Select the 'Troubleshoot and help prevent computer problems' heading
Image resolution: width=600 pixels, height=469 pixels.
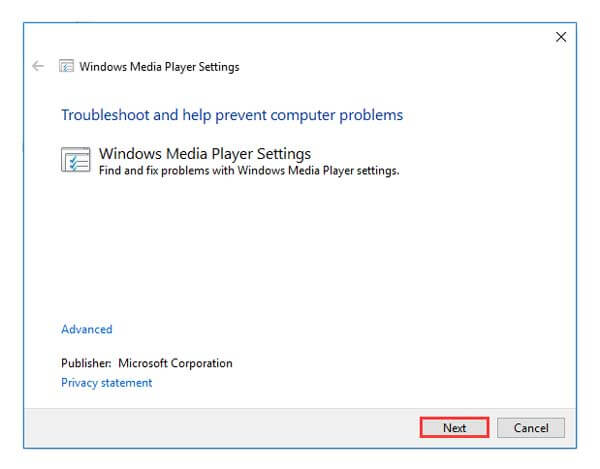coord(232,115)
